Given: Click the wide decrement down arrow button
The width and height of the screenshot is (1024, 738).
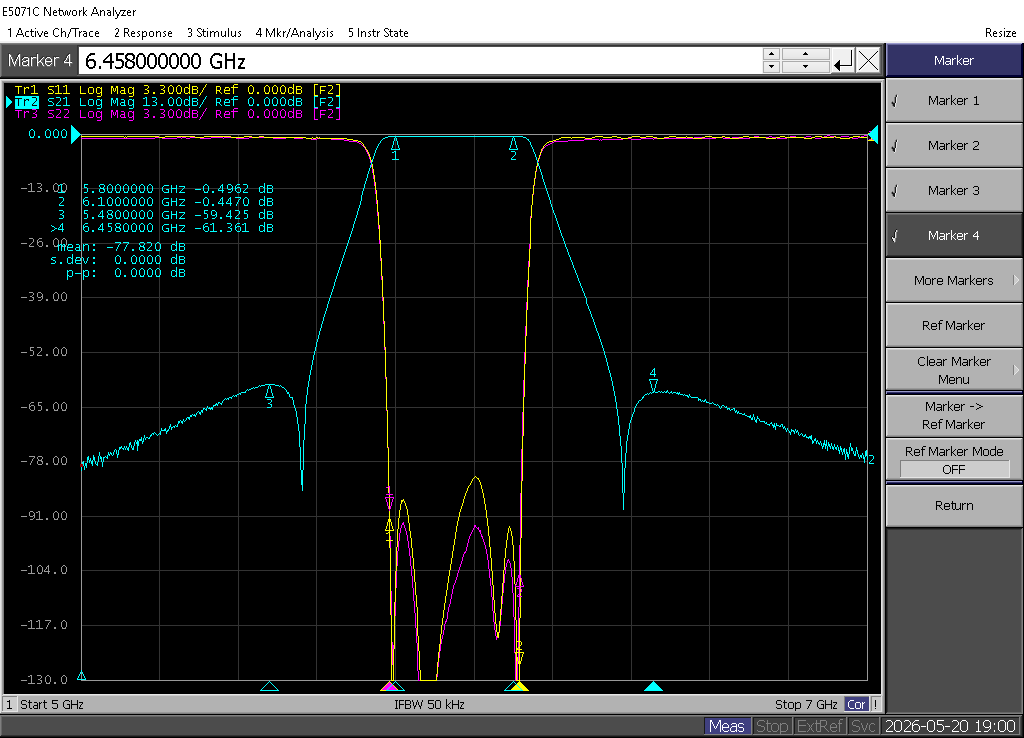Looking at the screenshot, I should 806,67.
